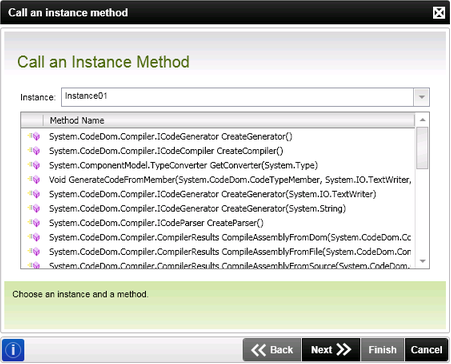Viewport: 451px width, 364px height.
Task: Click the method list scrollbar thumb
Action: pos(422,148)
